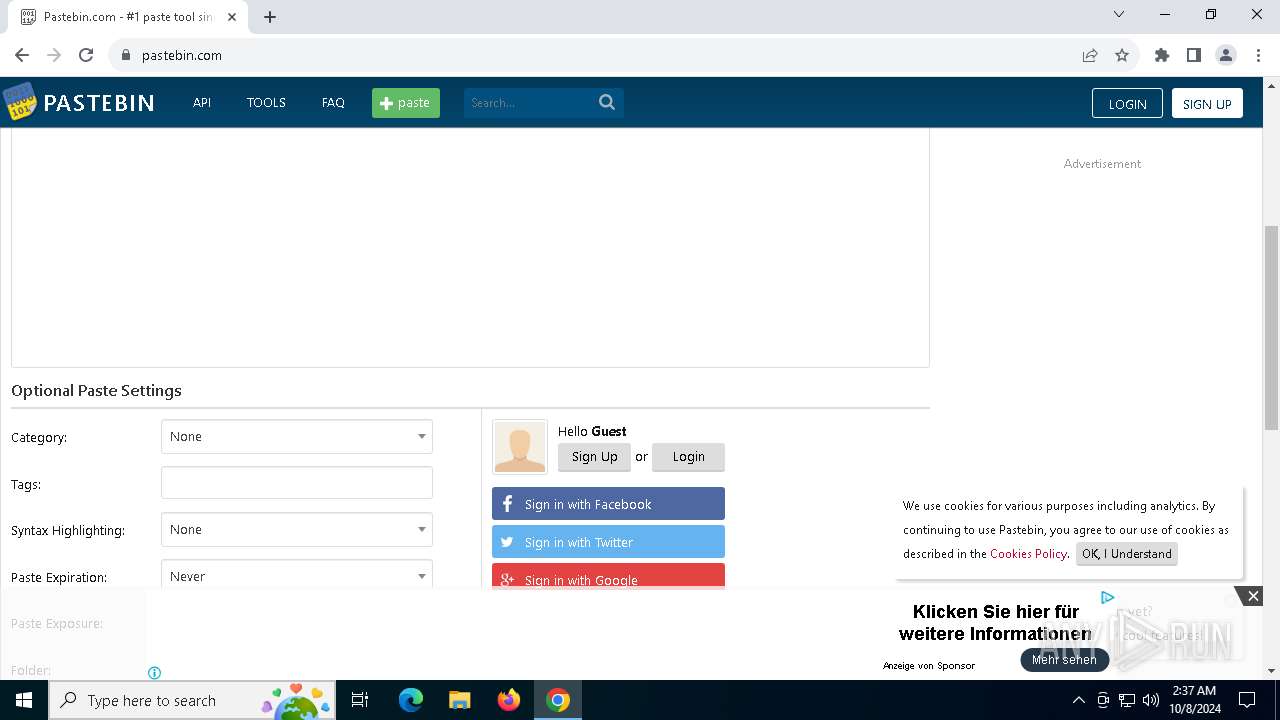
Task: Open Task View on the taskbar
Action: click(360, 700)
